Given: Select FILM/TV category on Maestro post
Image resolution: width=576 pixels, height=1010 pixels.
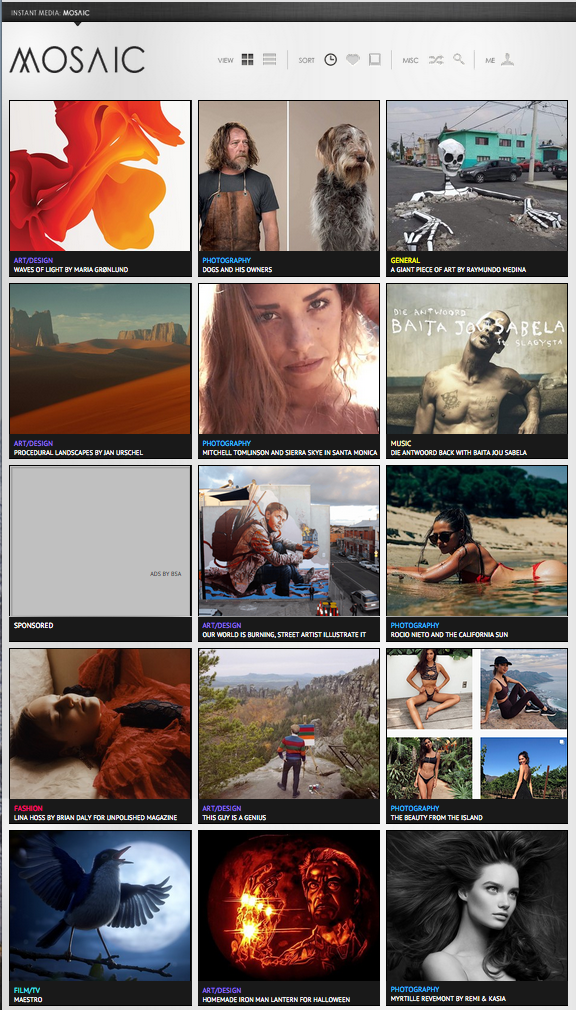Looking at the screenshot, I should pos(26,990).
